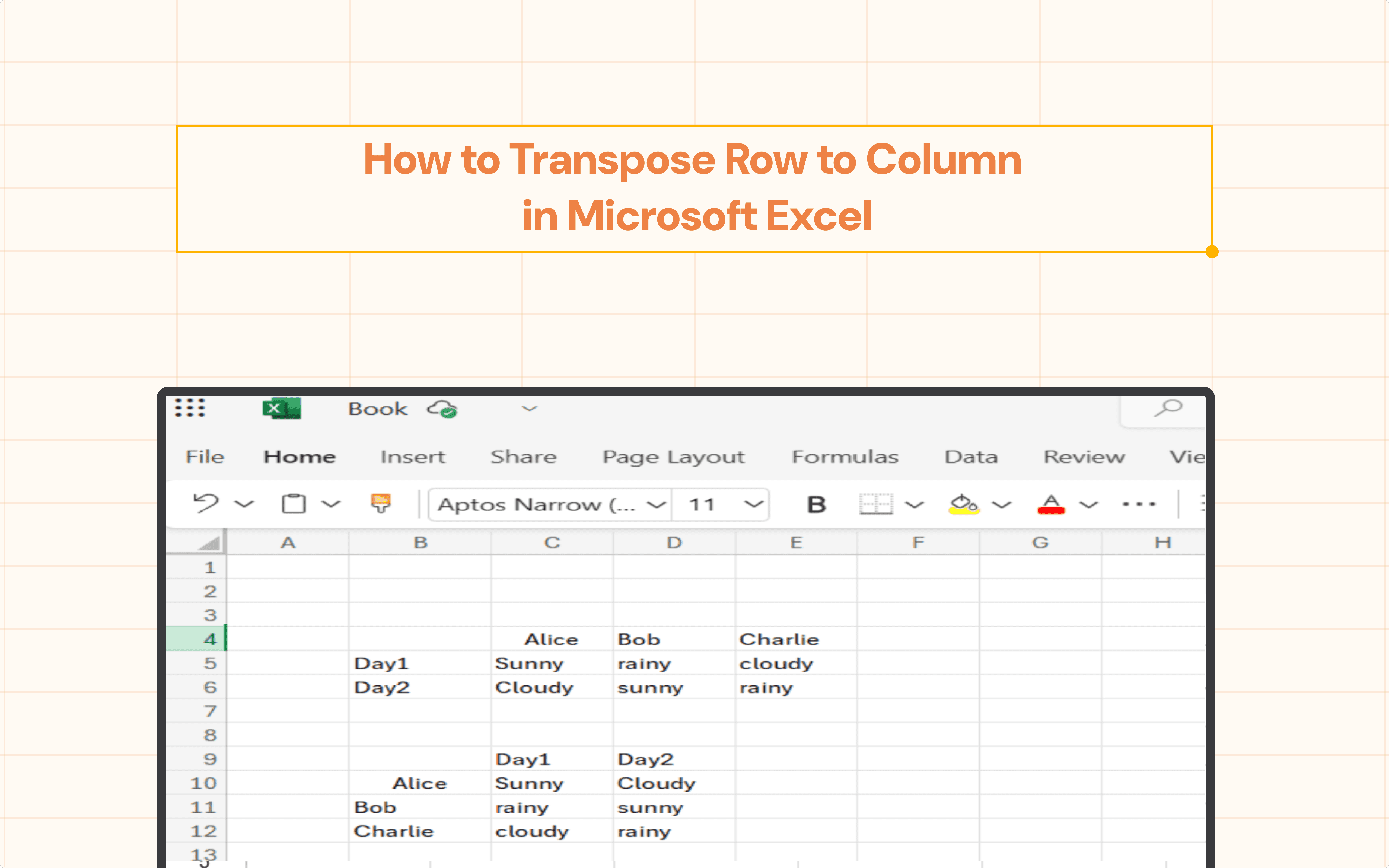Switch to the Home tab

pyautogui.click(x=300, y=457)
